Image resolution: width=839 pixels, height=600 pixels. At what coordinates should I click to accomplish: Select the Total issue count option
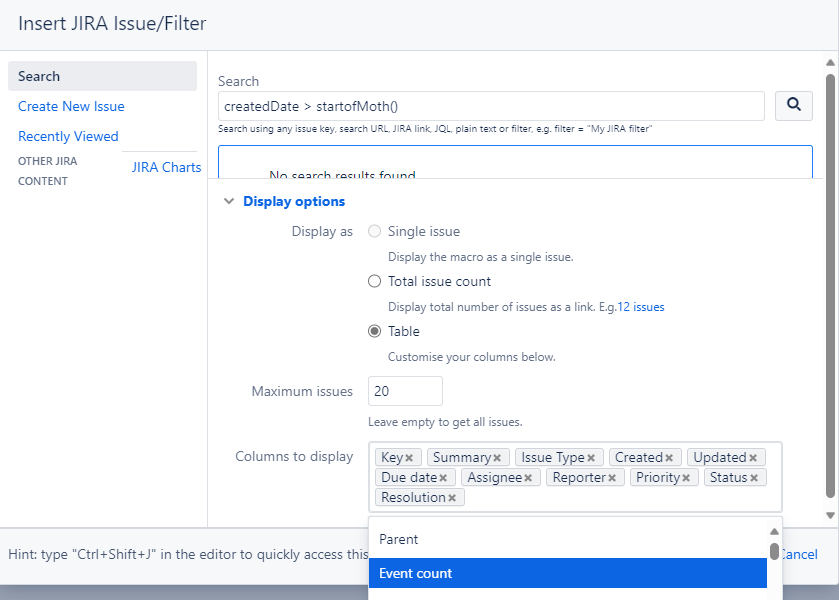coord(375,281)
